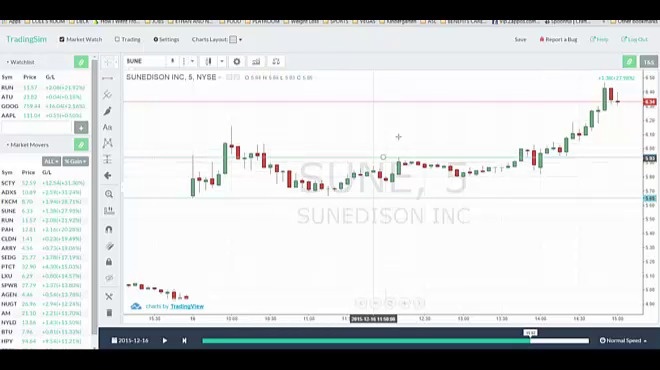This screenshot has height=370, width=660.
Task: Select the crosshair cursor tool
Action: click(108, 62)
